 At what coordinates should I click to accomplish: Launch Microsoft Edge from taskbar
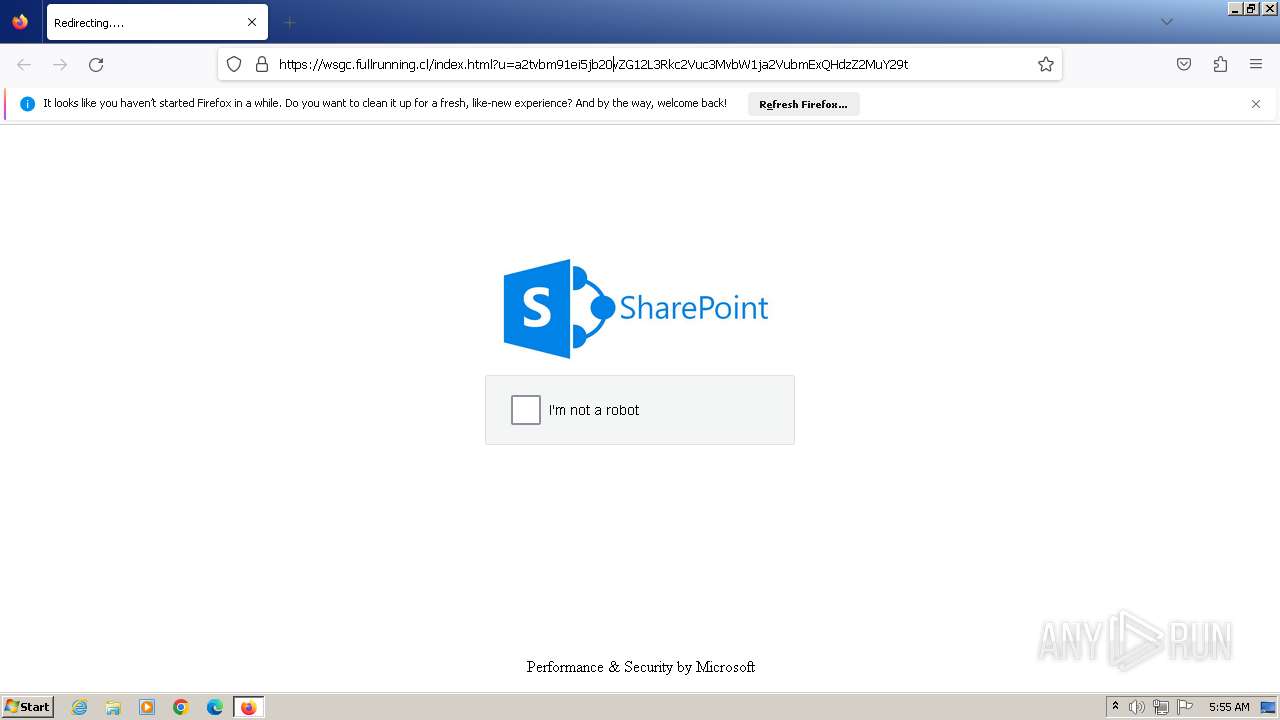[x=215, y=707]
